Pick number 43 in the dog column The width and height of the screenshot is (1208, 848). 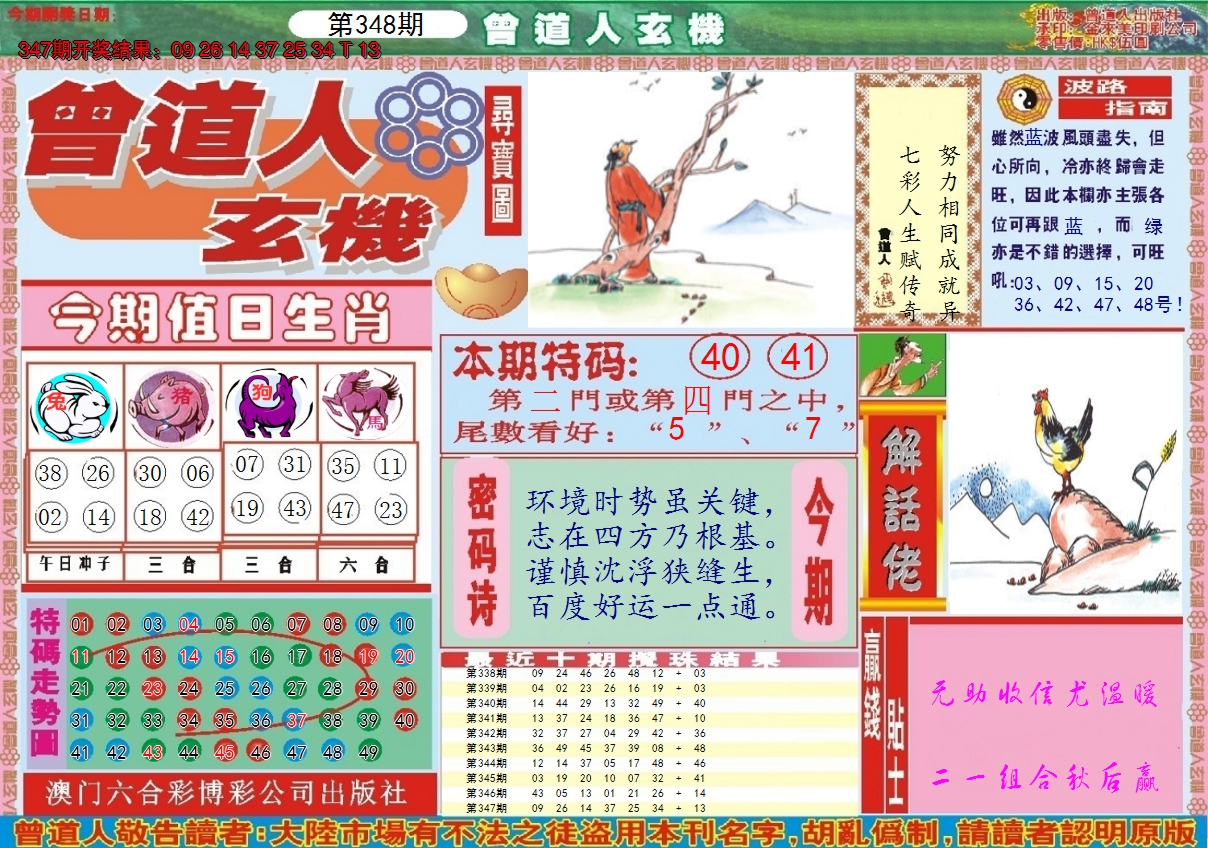coord(294,508)
